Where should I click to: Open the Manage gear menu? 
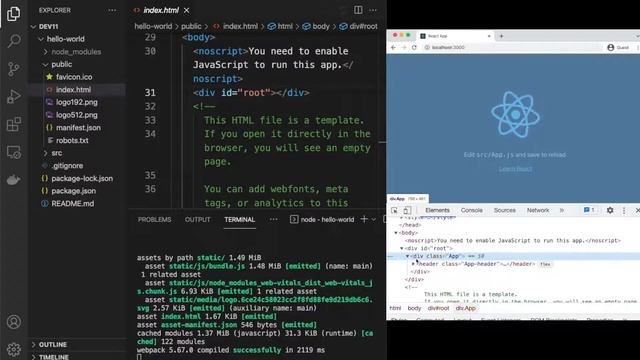click(13, 349)
